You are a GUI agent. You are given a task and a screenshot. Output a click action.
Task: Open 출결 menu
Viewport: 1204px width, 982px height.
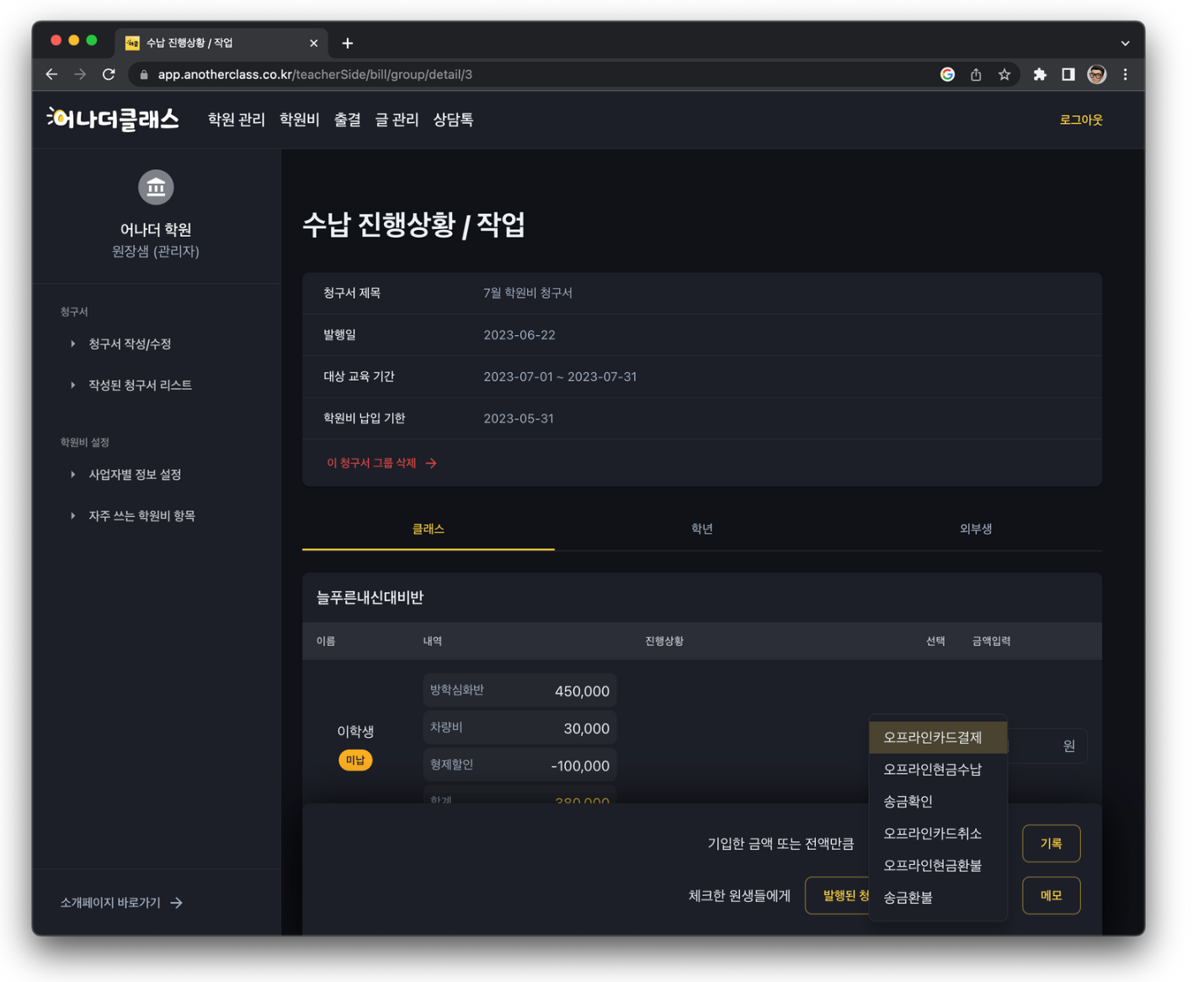[347, 120]
